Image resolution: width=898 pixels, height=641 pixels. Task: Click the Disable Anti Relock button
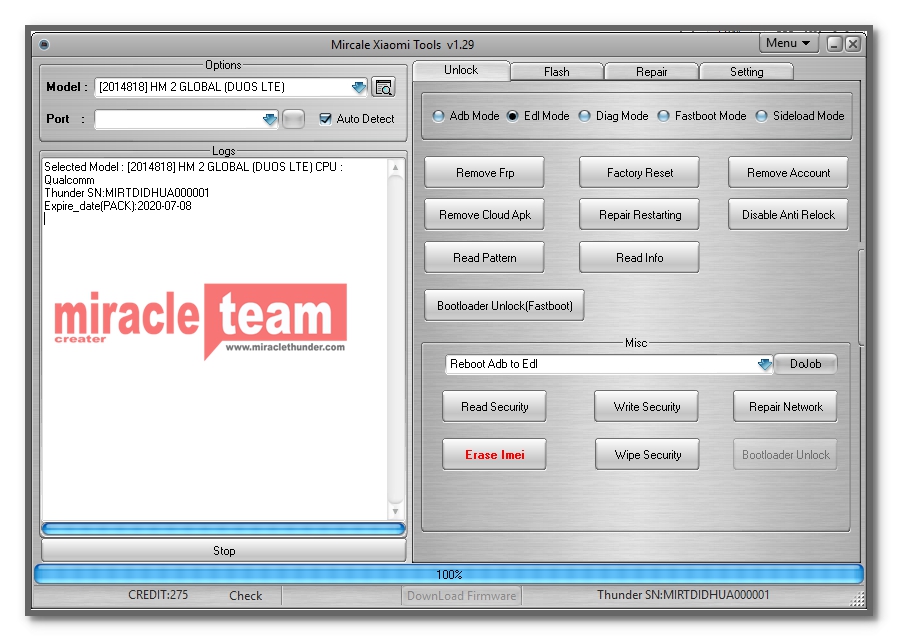788,215
